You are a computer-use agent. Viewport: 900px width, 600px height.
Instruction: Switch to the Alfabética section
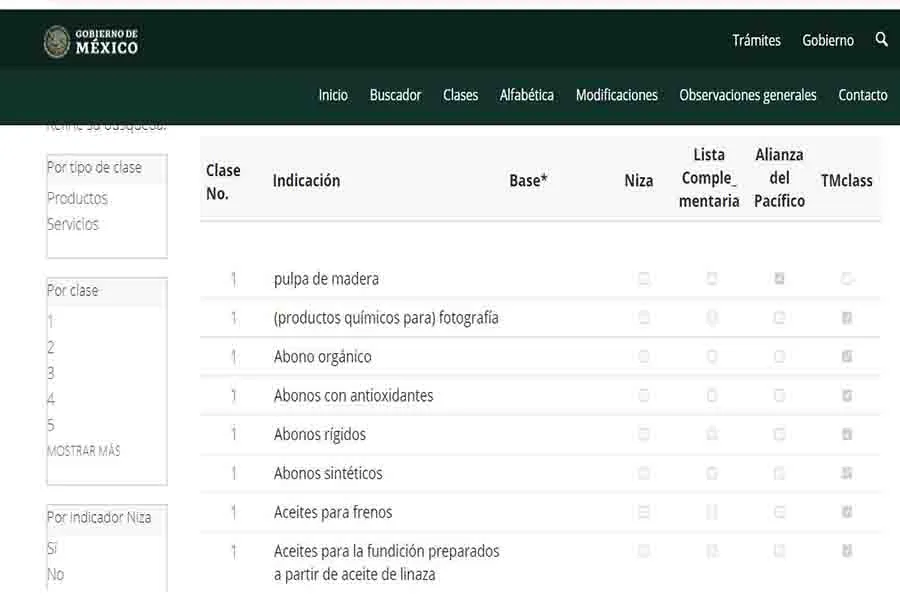[x=528, y=95]
